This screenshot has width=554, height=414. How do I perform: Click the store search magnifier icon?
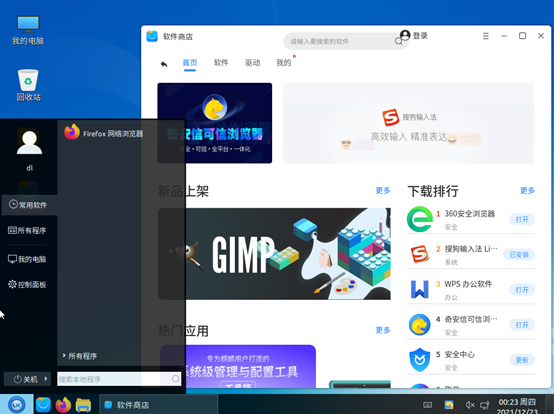click(399, 41)
